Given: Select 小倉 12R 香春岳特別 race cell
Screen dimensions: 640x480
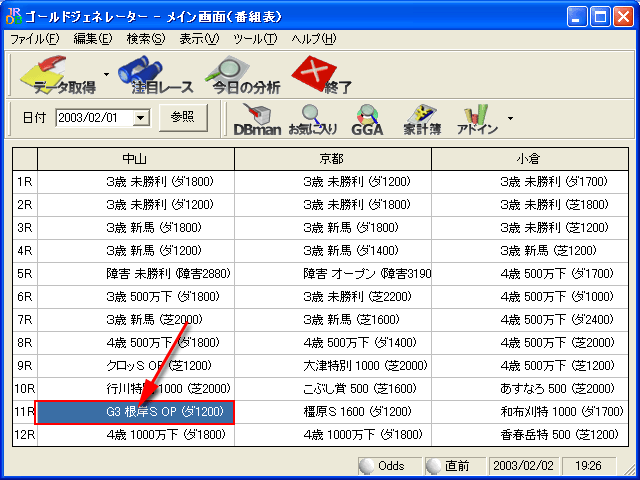Looking at the screenshot, I should (x=530, y=434).
